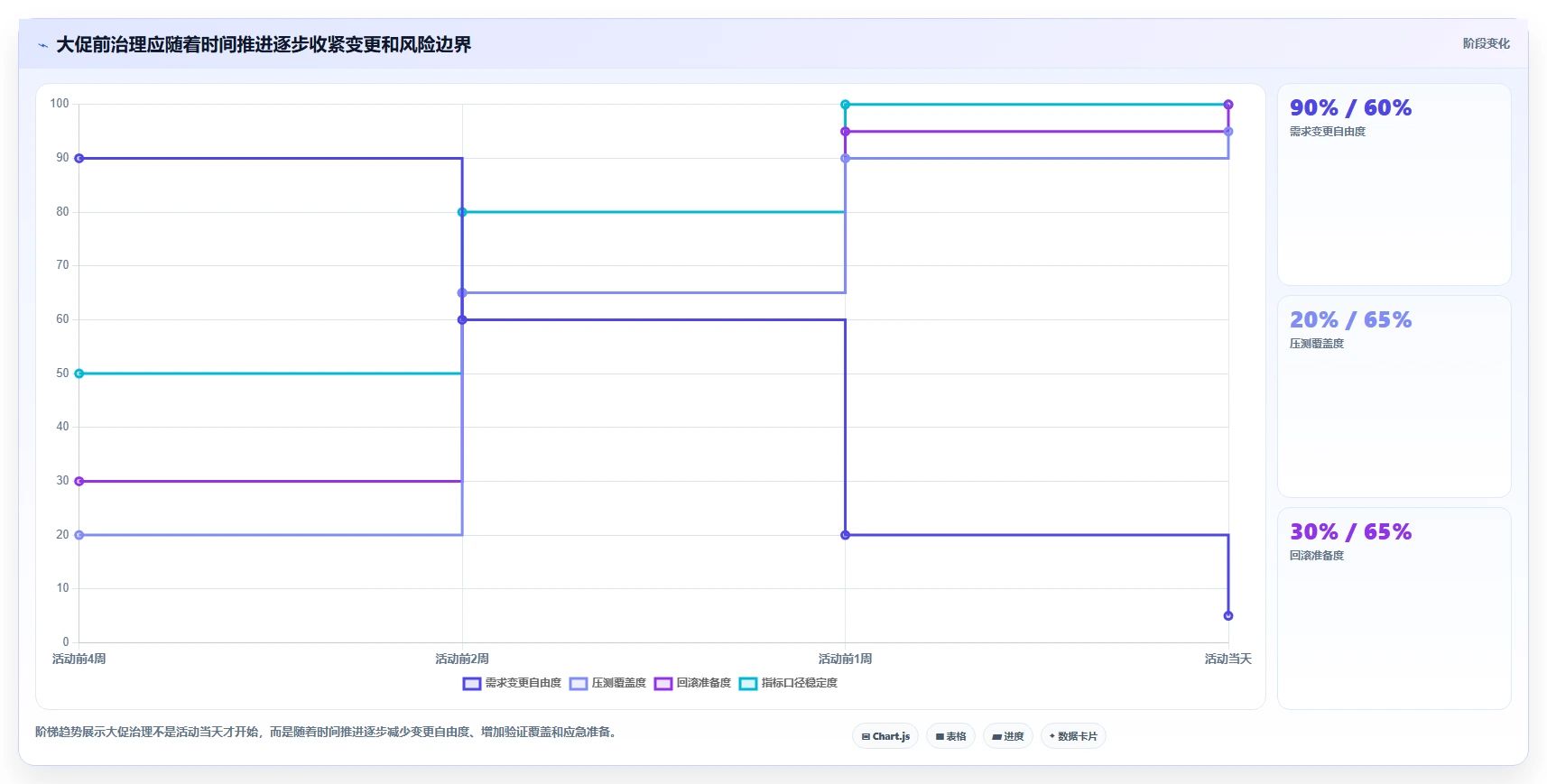The height and width of the screenshot is (784, 1547).
Task: Click the 需求变更自由度 point at value 60
Action: (x=462, y=319)
